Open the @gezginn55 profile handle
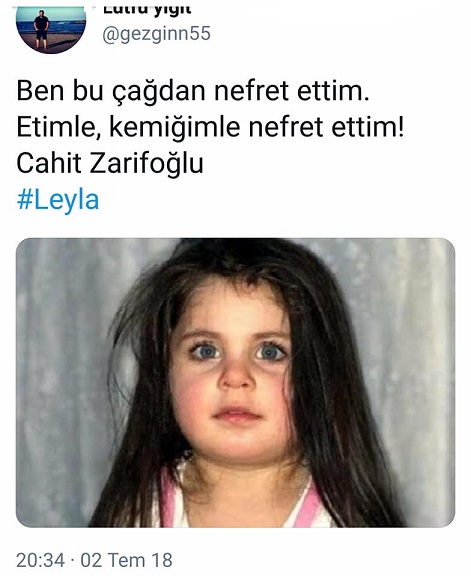 (x=156, y=34)
